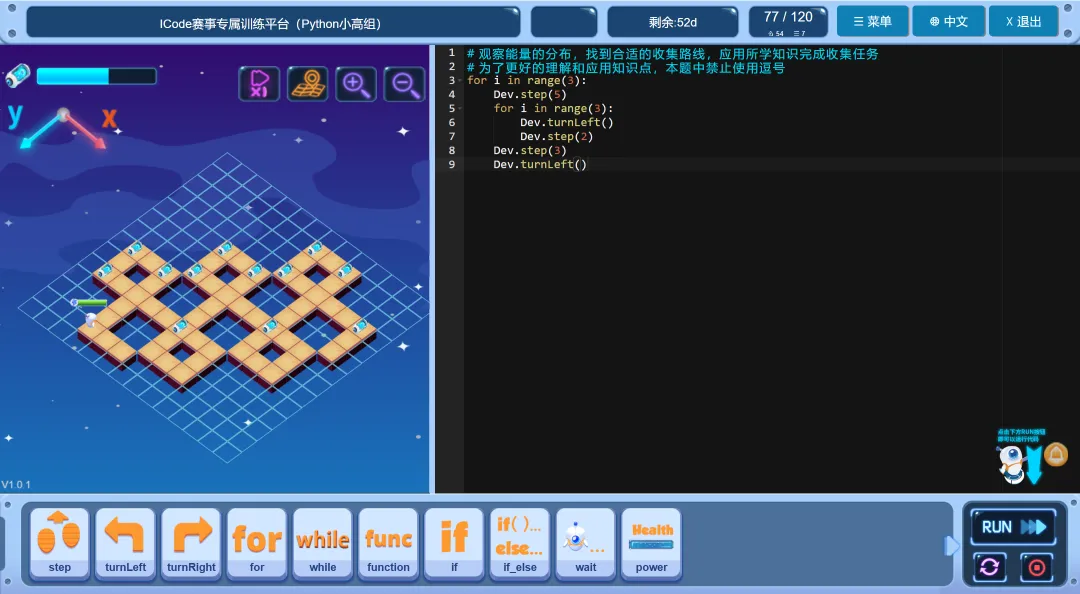The height and width of the screenshot is (594, 1080).
Task: Insert the turnRight command block
Action: (191, 544)
